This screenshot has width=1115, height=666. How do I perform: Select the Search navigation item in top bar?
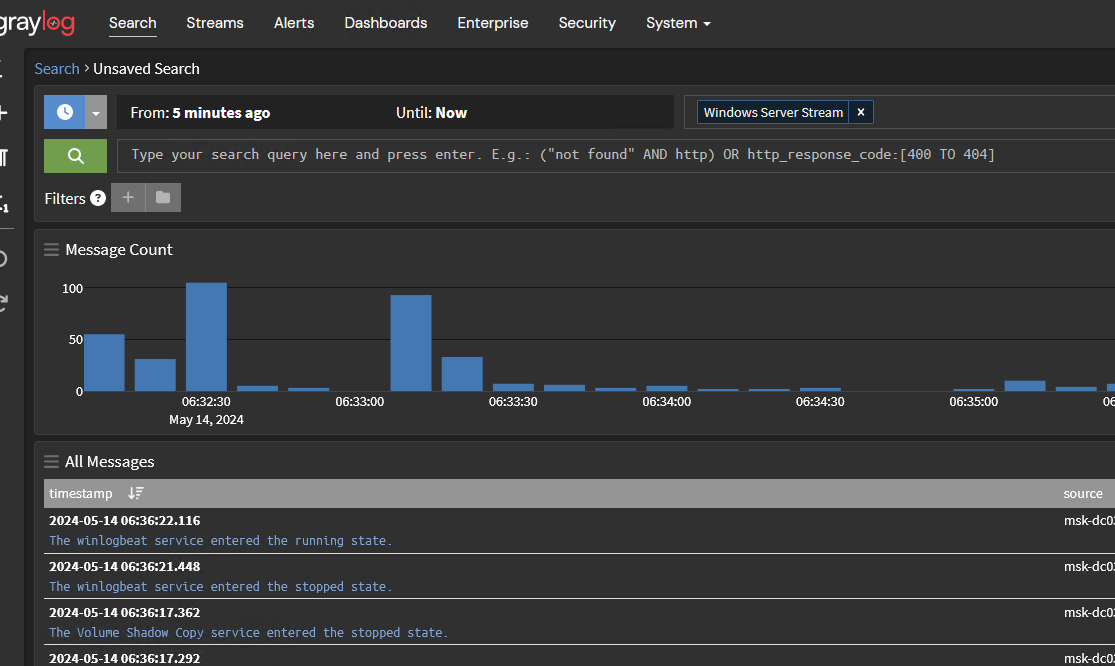pos(132,23)
